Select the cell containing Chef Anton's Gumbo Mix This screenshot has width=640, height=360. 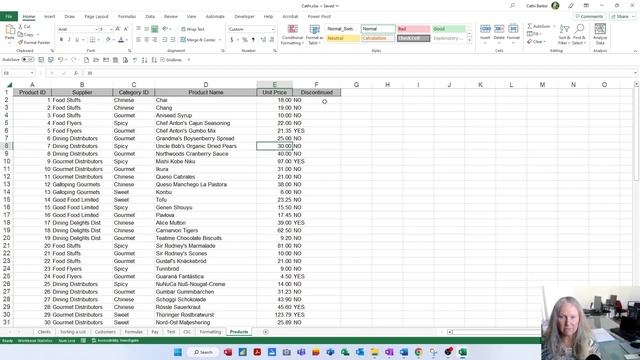pos(206,131)
